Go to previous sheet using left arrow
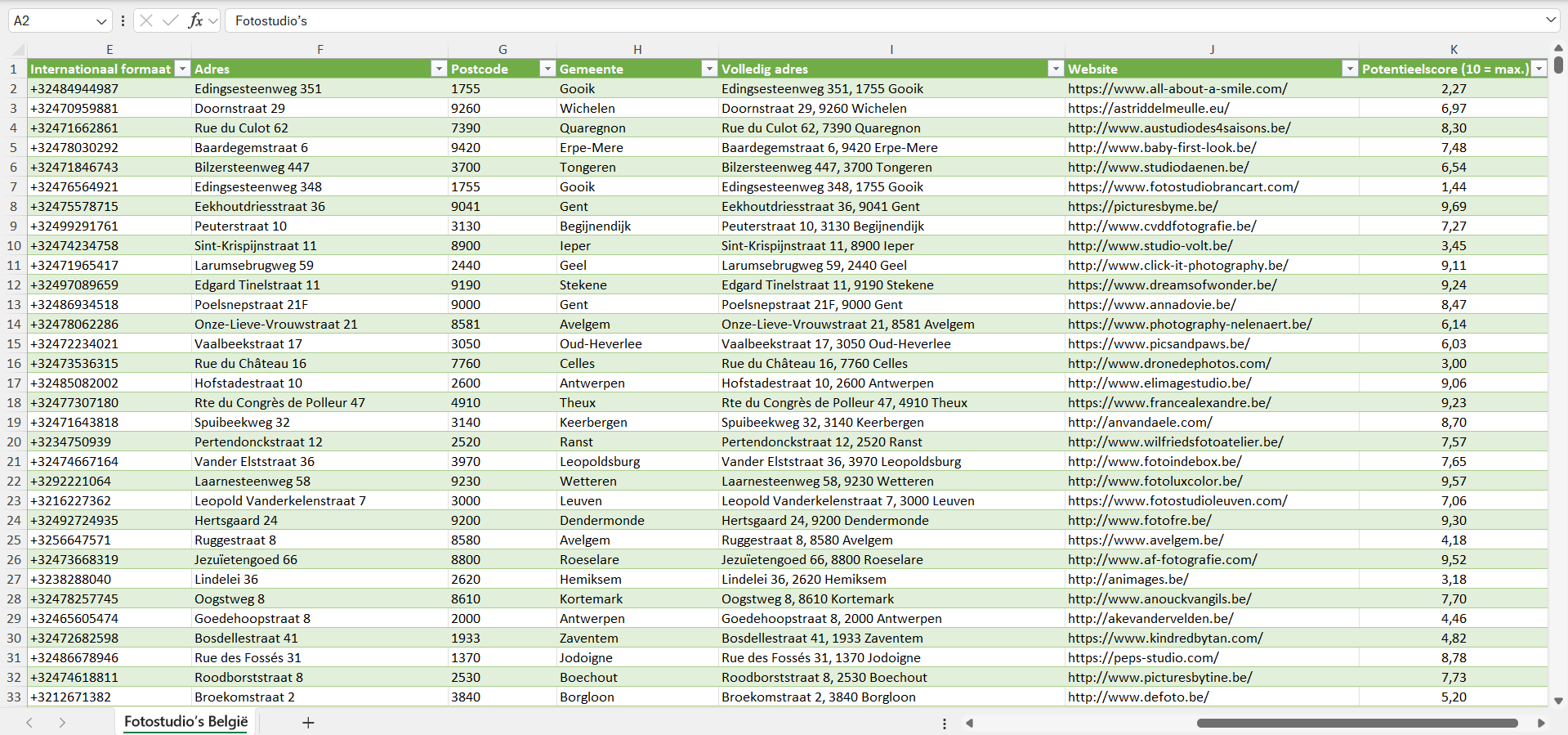The image size is (1568, 735). 29,723
